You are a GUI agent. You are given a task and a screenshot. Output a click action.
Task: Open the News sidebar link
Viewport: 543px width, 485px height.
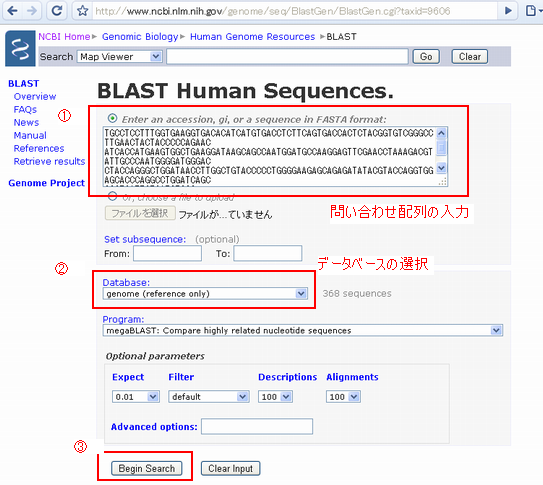(26, 123)
